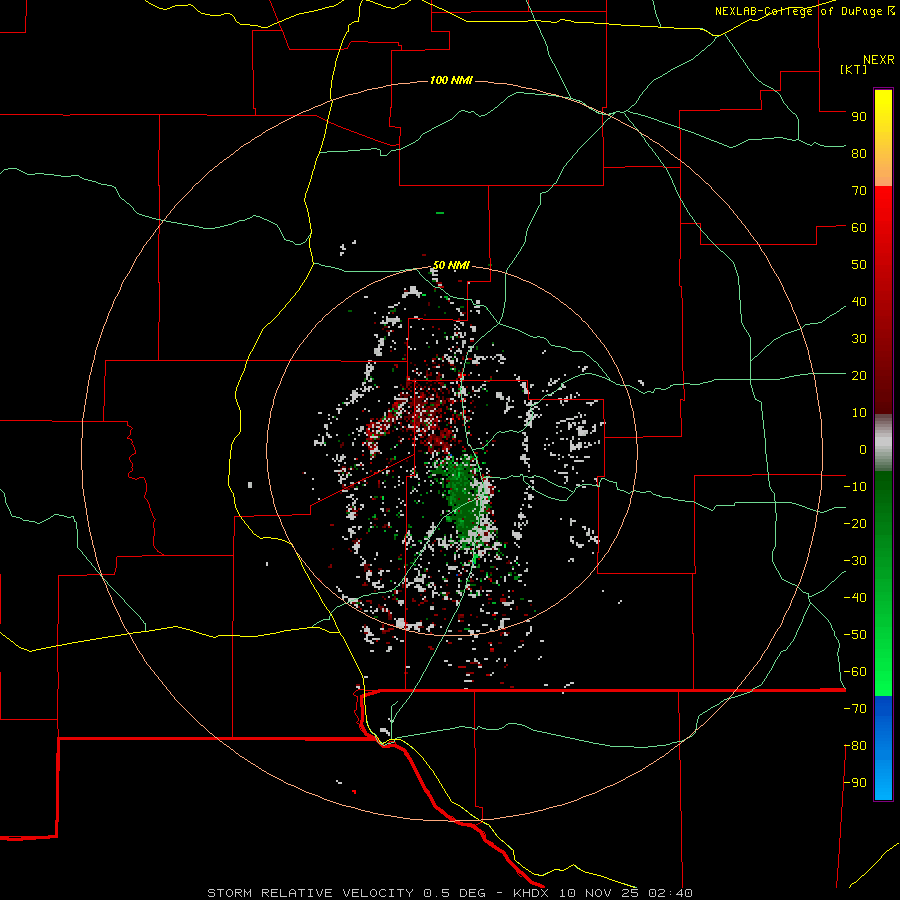
Task: Click the 20 value on velocity scale
Action: coord(859,375)
